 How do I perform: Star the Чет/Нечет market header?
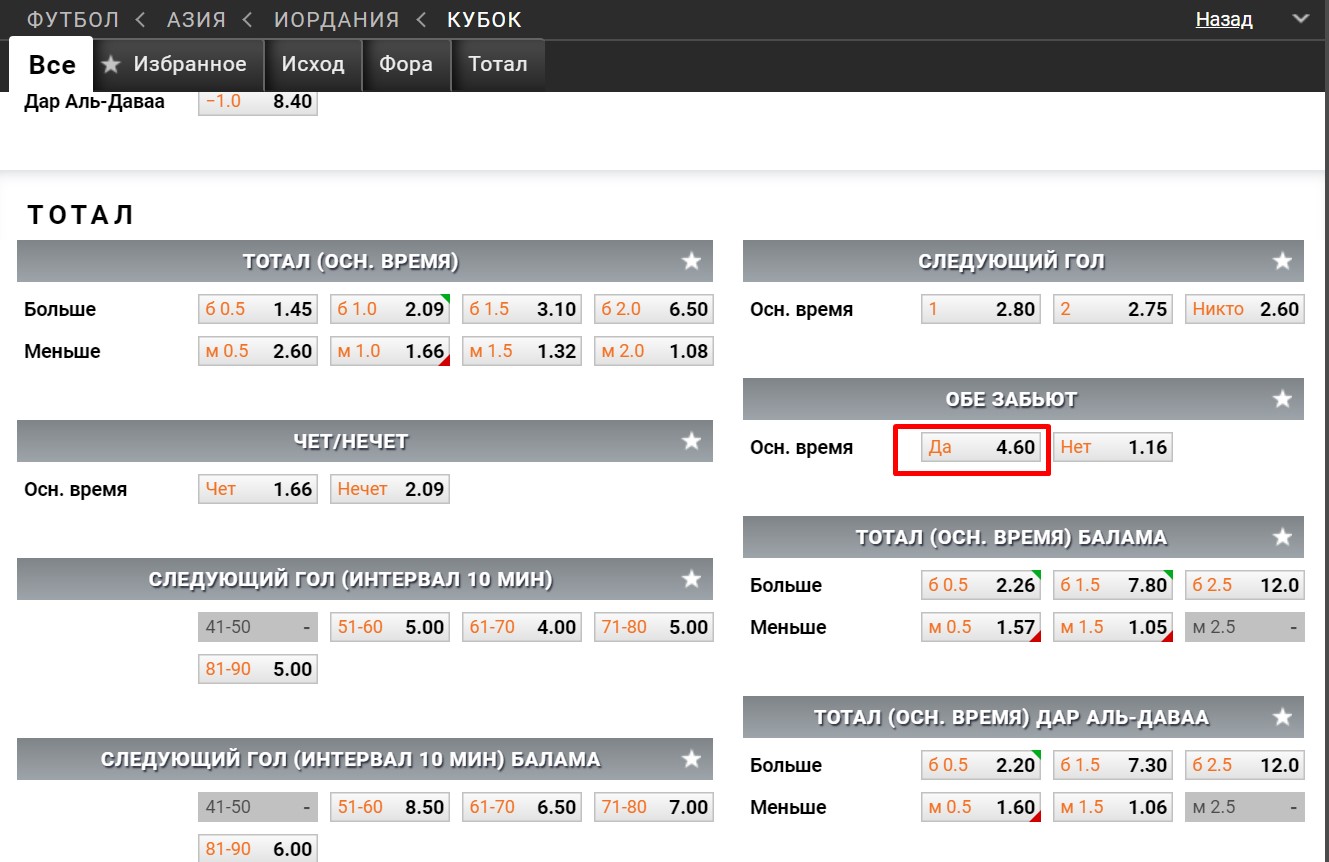691,441
